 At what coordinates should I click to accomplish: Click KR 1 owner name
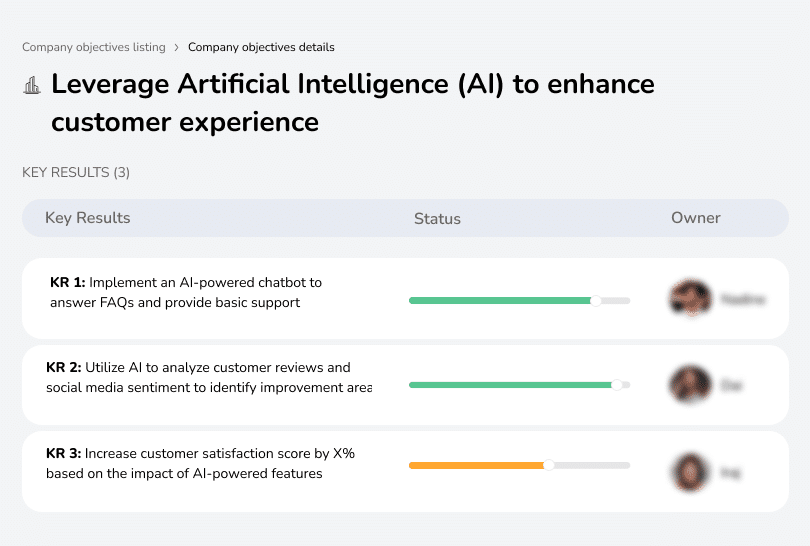743,298
